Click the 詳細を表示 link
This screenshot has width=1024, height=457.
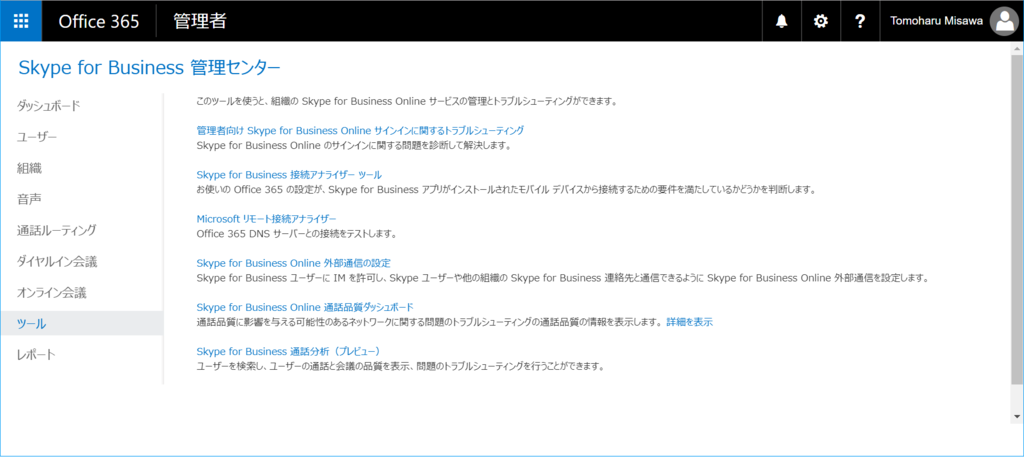pyautogui.click(x=689, y=322)
